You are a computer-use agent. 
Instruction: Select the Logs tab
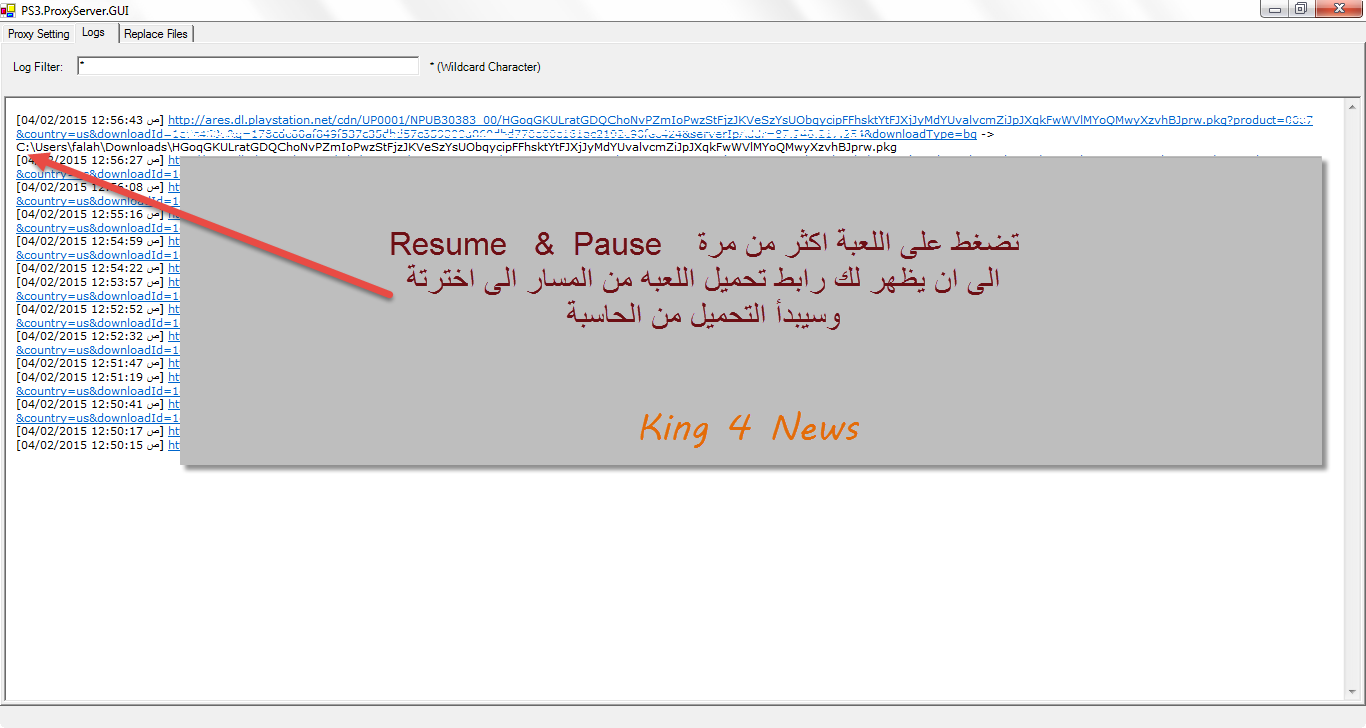pos(93,33)
